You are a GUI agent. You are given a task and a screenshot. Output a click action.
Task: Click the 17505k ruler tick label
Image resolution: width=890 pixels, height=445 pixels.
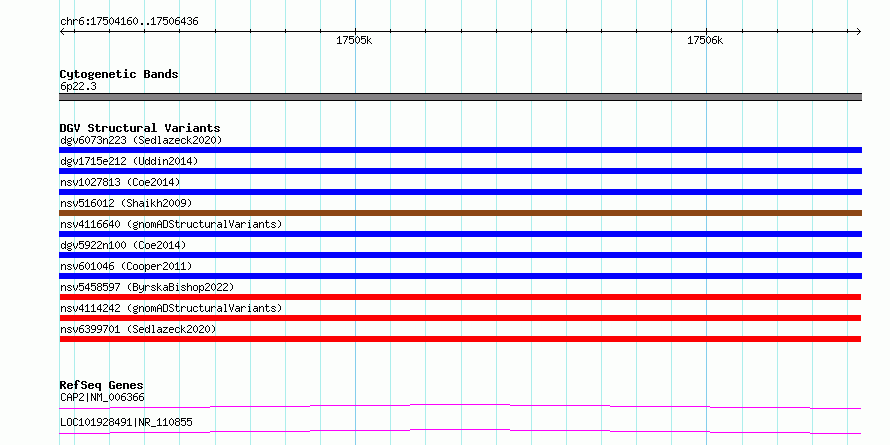(354, 40)
